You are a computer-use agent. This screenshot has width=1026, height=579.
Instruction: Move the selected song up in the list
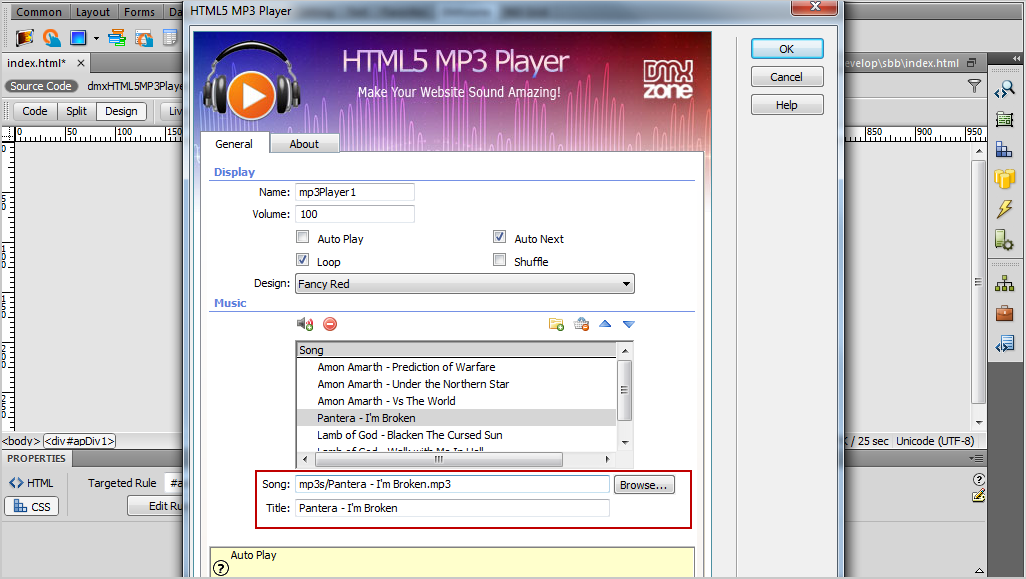pos(605,324)
